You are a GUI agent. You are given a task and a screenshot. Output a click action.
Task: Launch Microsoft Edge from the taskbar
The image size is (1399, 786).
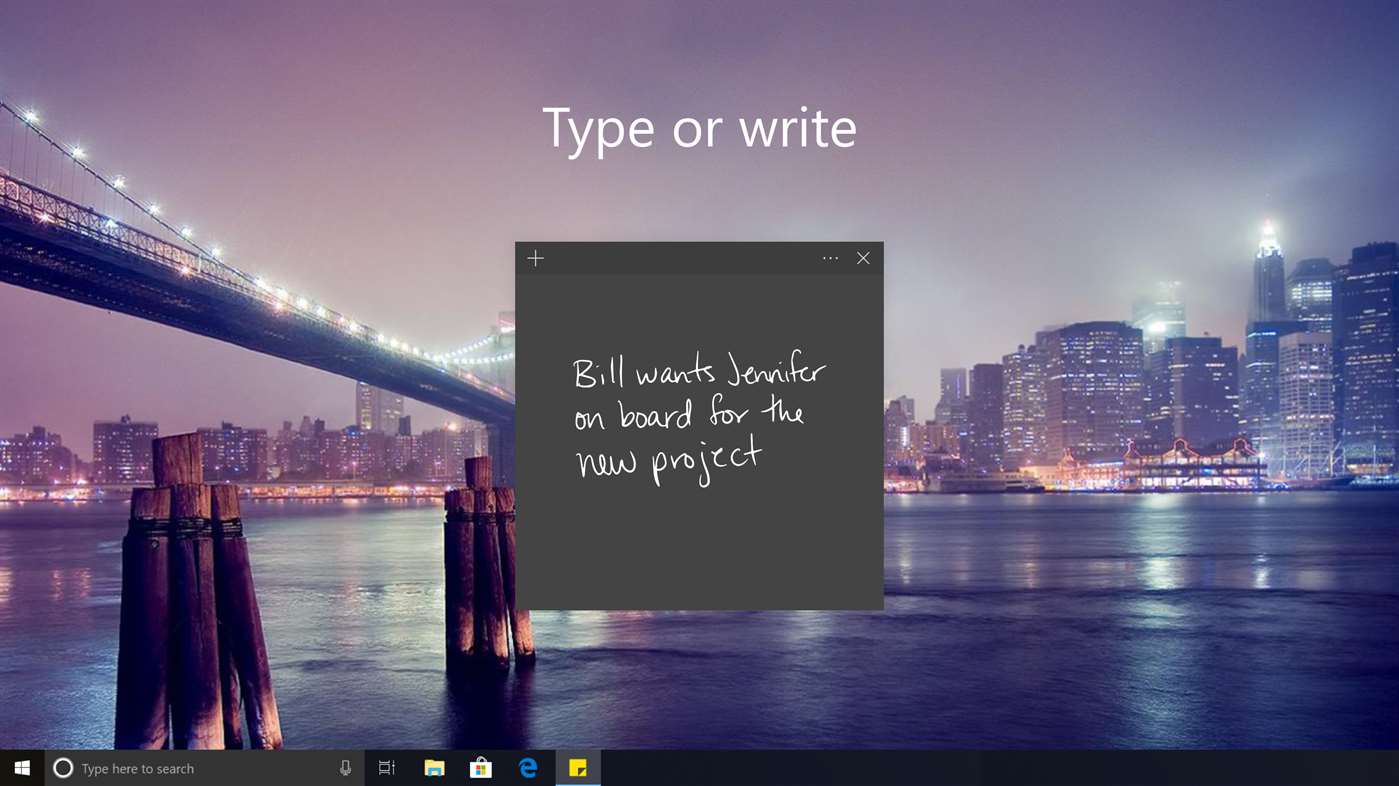(x=528, y=768)
